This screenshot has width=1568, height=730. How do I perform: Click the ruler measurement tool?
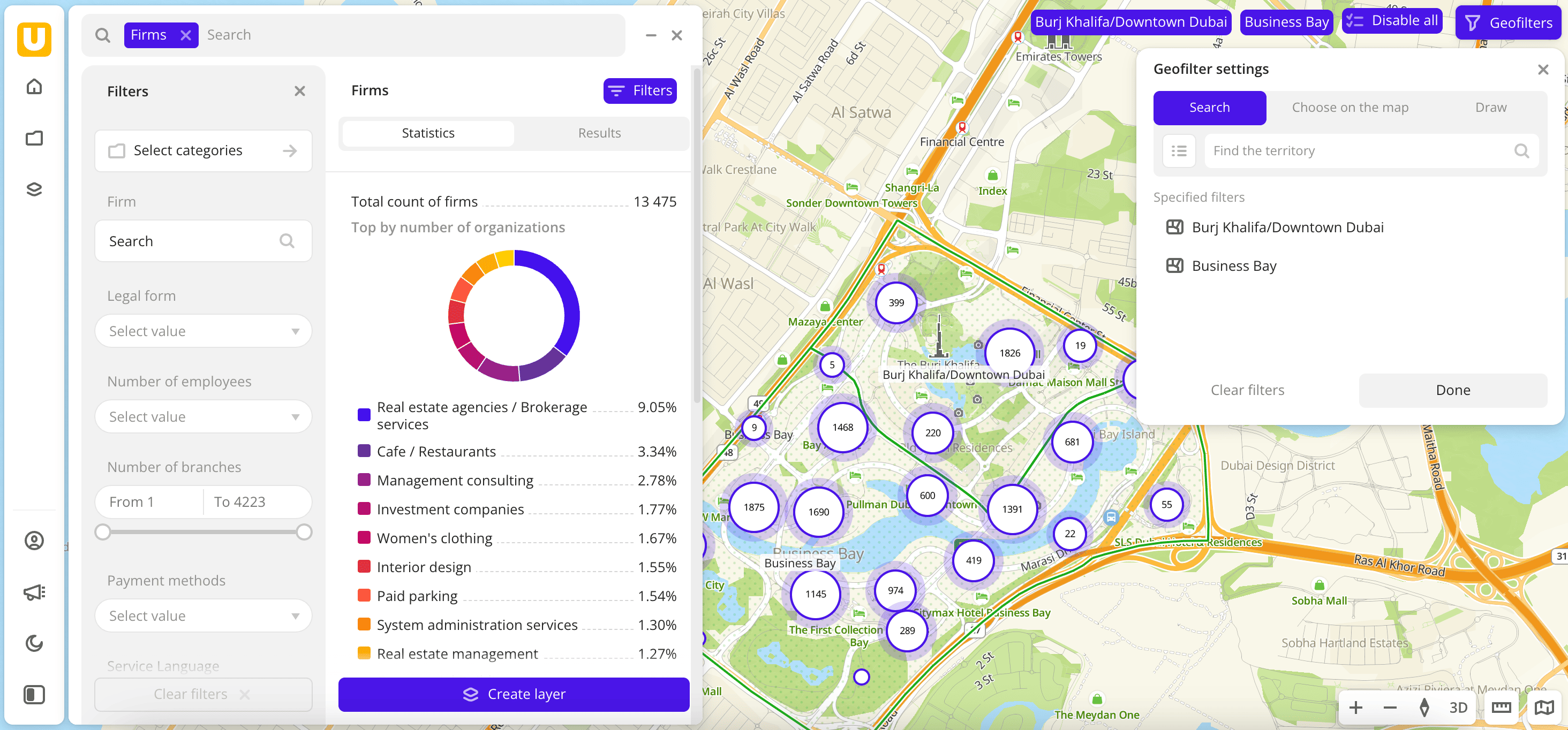point(1501,708)
